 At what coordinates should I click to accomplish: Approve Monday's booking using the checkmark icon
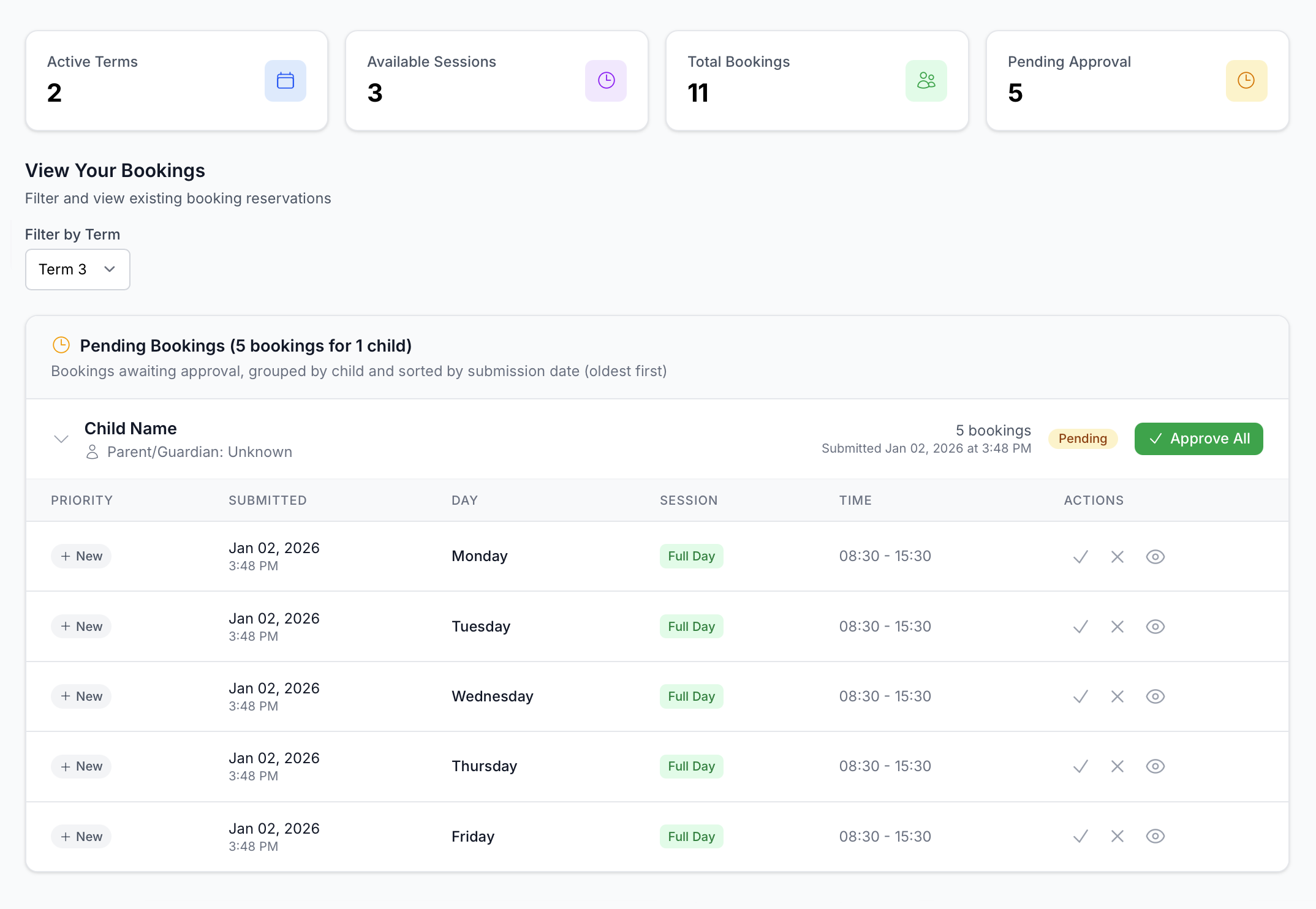pos(1080,556)
